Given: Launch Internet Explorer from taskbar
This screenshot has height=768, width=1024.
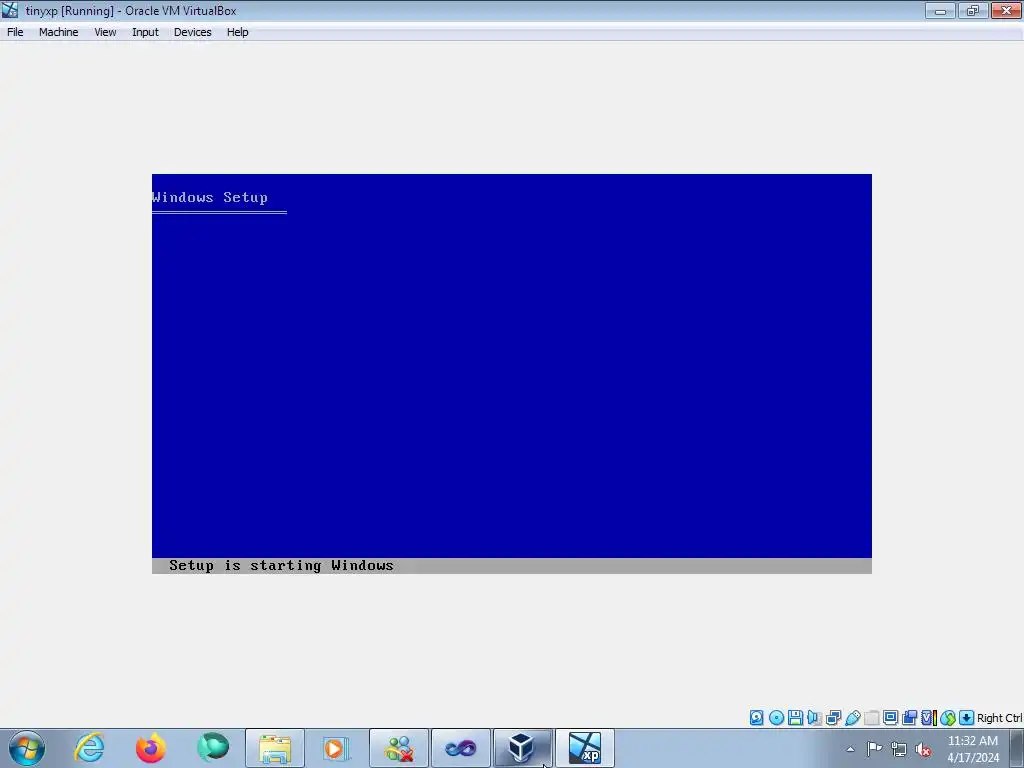Looking at the screenshot, I should (89, 748).
